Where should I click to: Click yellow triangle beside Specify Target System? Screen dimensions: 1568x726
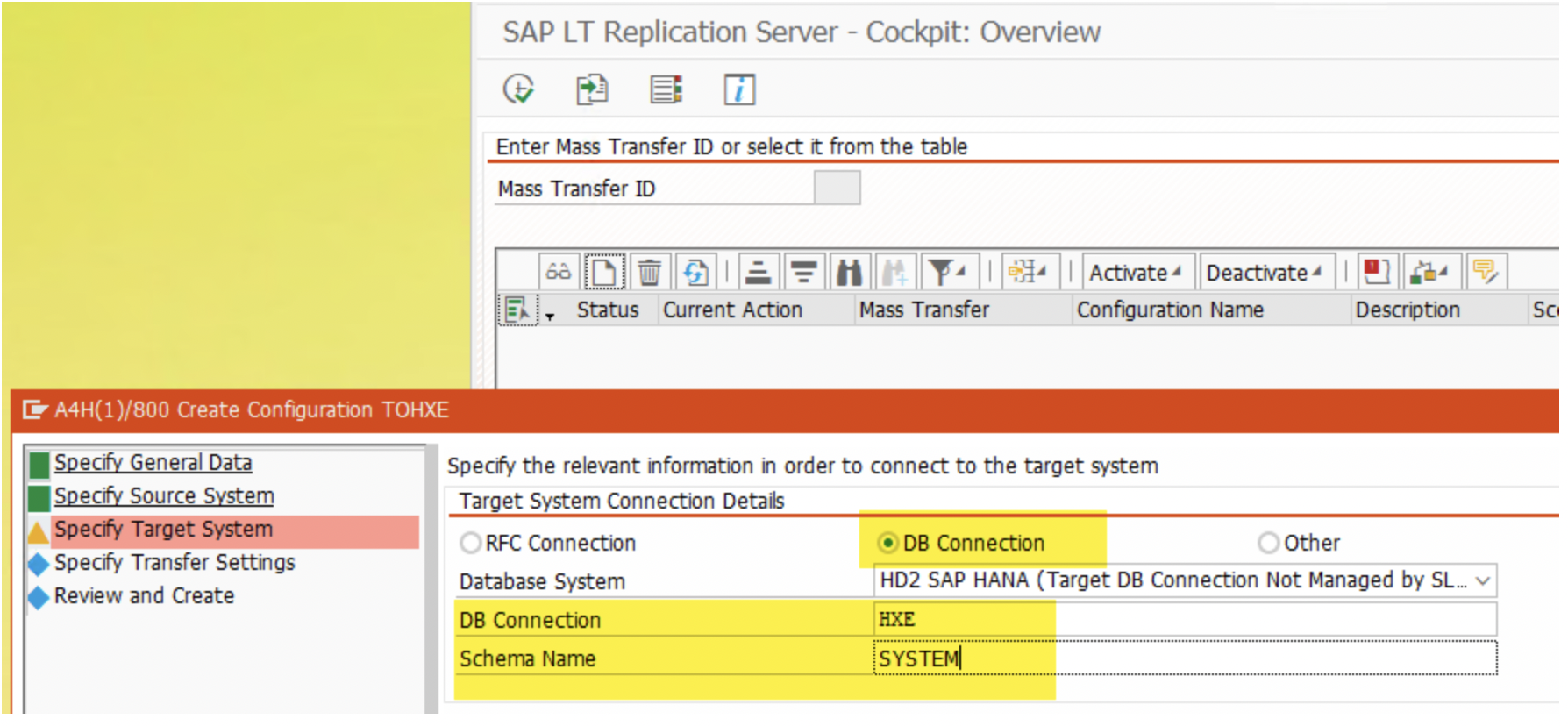(x=39, y=532)
